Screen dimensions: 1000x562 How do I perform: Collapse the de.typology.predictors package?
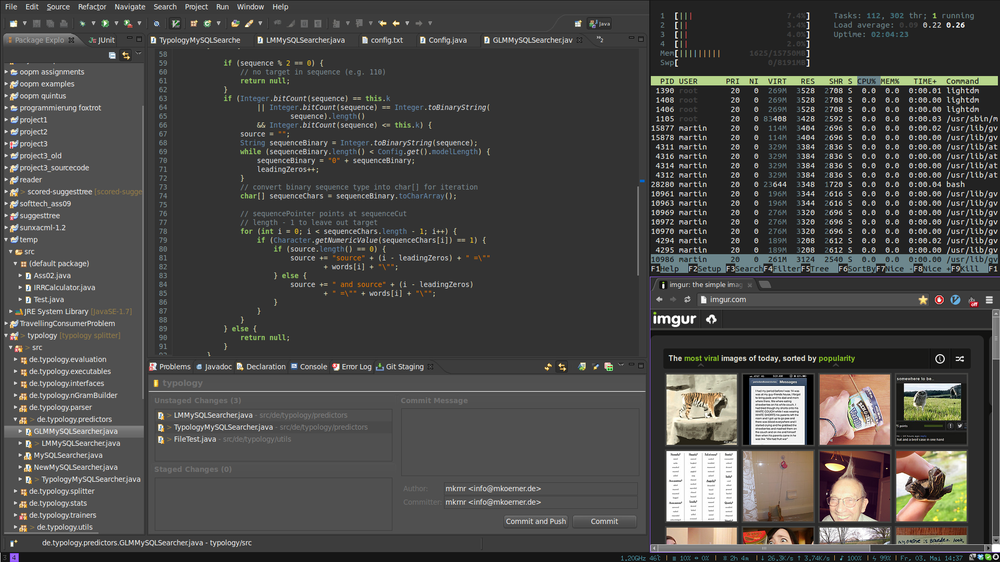[x=17, y=420]
